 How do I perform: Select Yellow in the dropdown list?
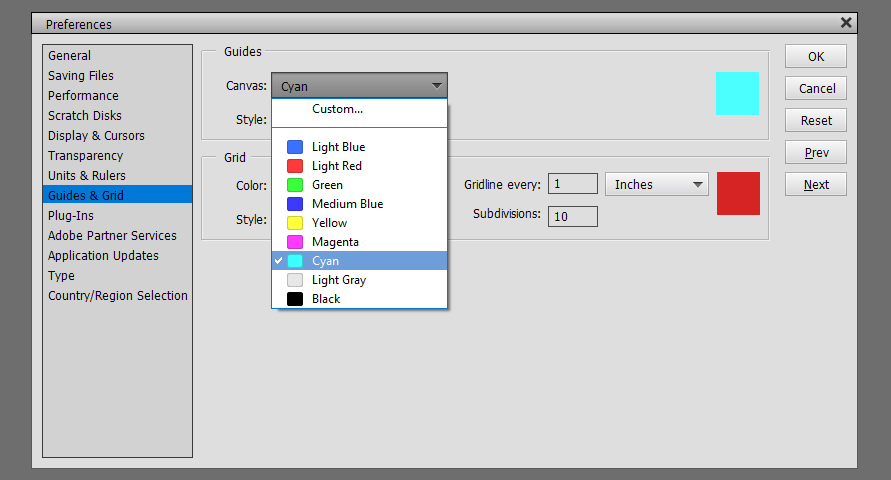[360, 223]
